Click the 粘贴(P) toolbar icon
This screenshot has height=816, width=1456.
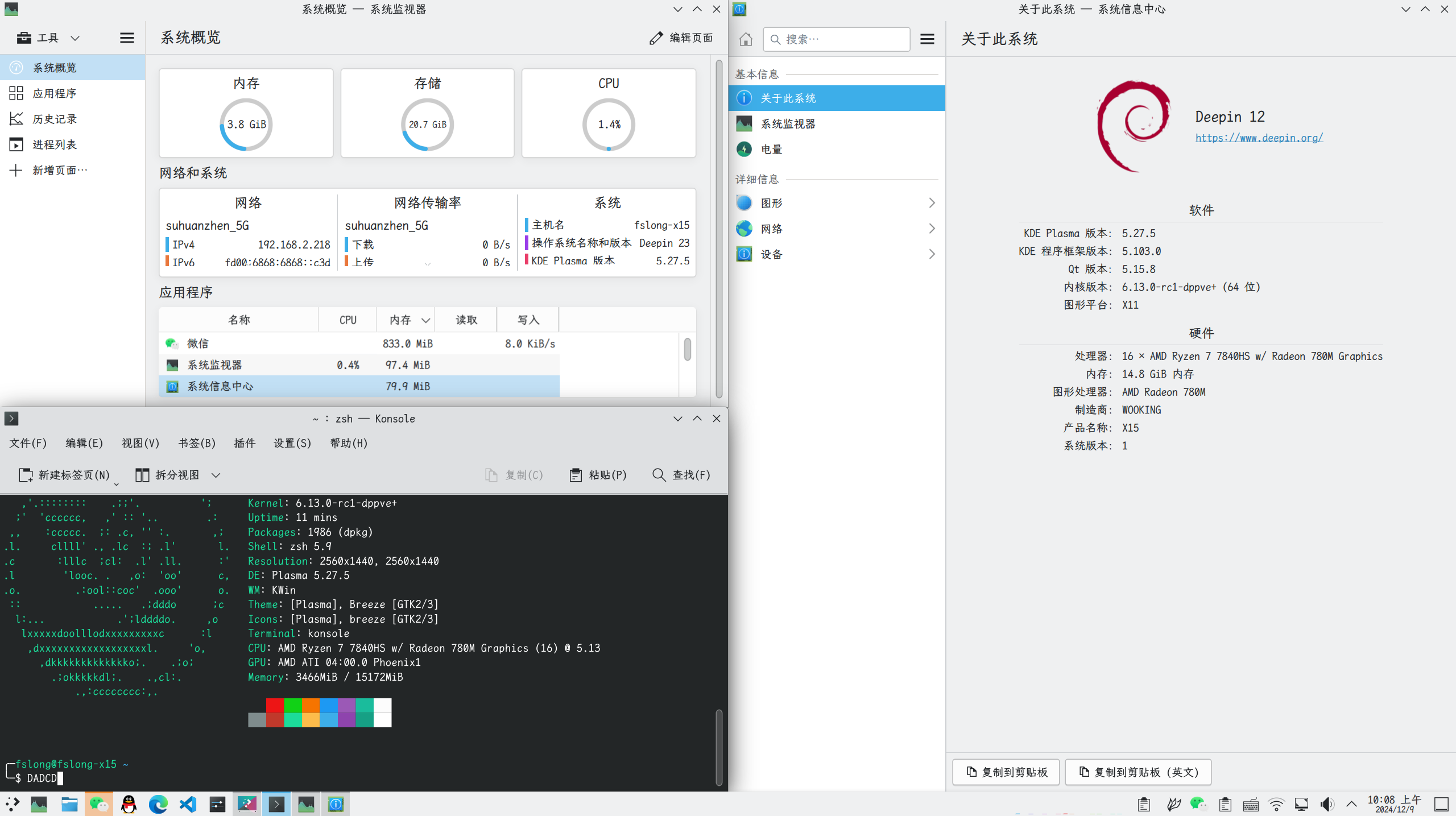pos(576,475)
